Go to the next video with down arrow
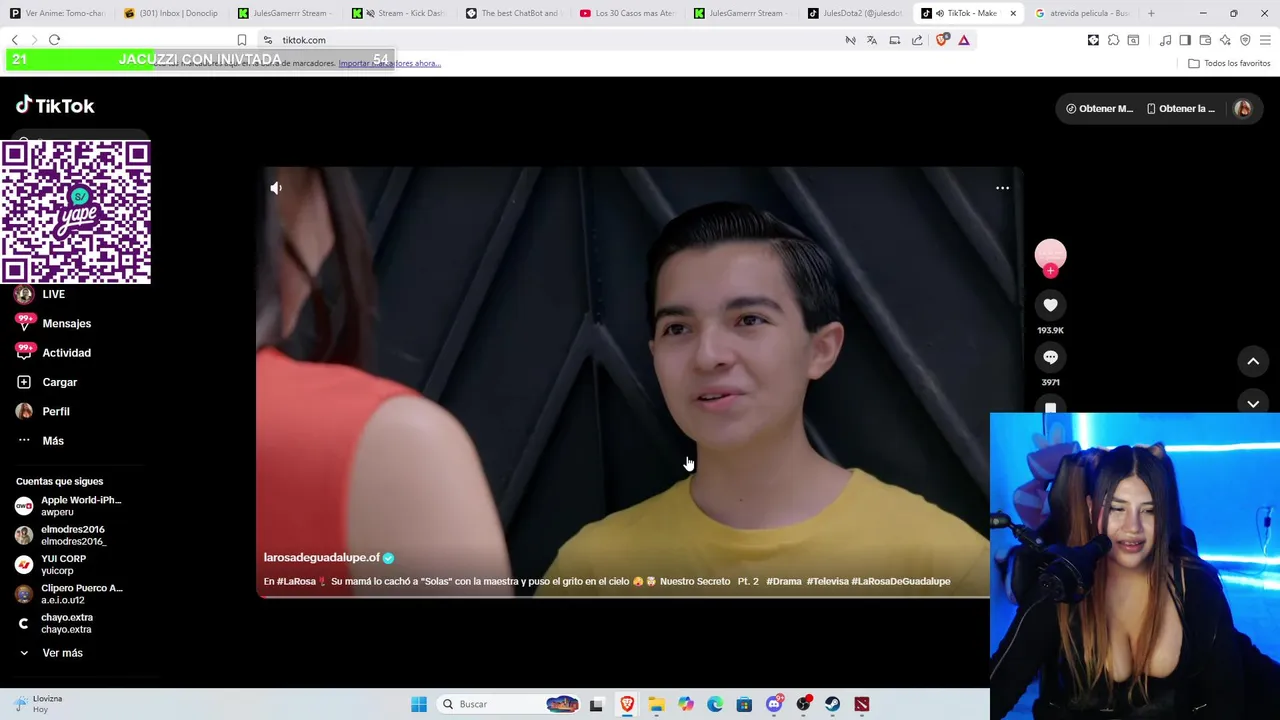Viewport: 1280px width, 720px height. (1253, 403)
